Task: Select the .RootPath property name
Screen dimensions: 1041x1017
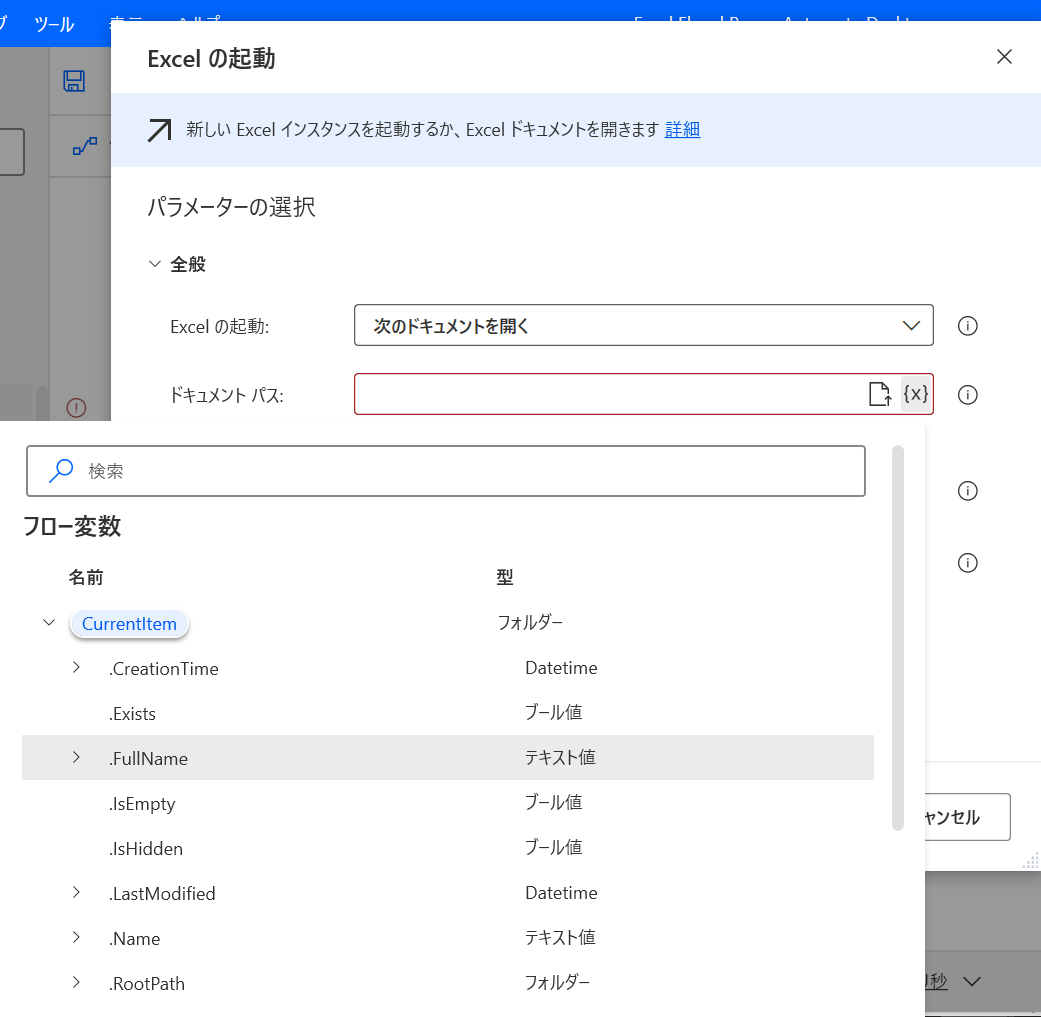Action: [x=147, y=983]
